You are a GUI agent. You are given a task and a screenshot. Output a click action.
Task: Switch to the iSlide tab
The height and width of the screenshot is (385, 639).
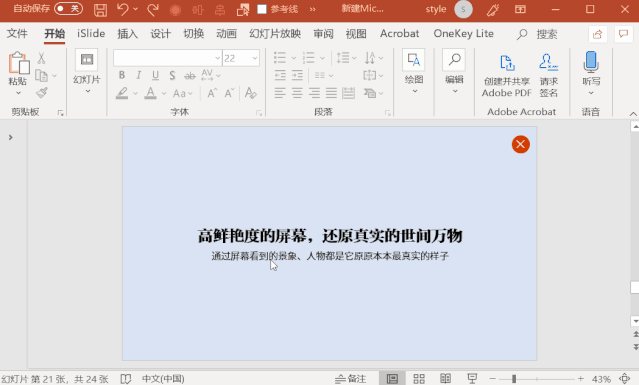91,33
